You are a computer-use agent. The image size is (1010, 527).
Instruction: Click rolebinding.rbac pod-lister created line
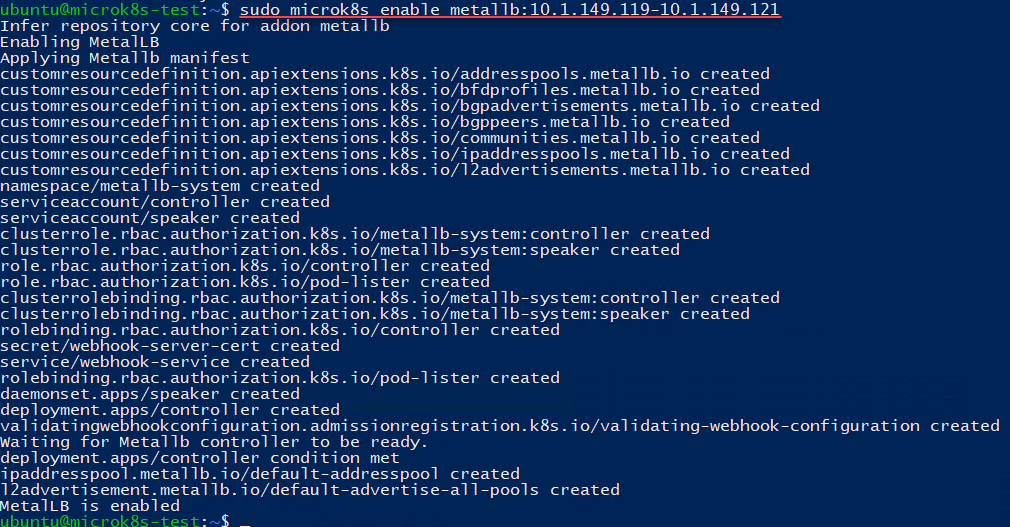[x=280, y=378]
